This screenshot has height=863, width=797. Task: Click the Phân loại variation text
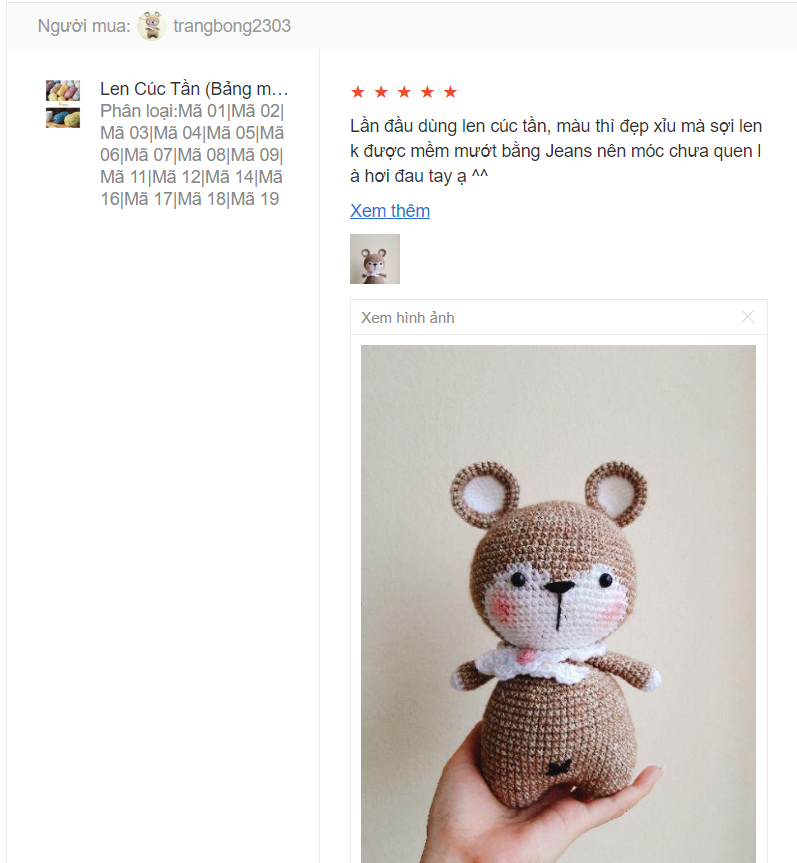click(192, 155)
